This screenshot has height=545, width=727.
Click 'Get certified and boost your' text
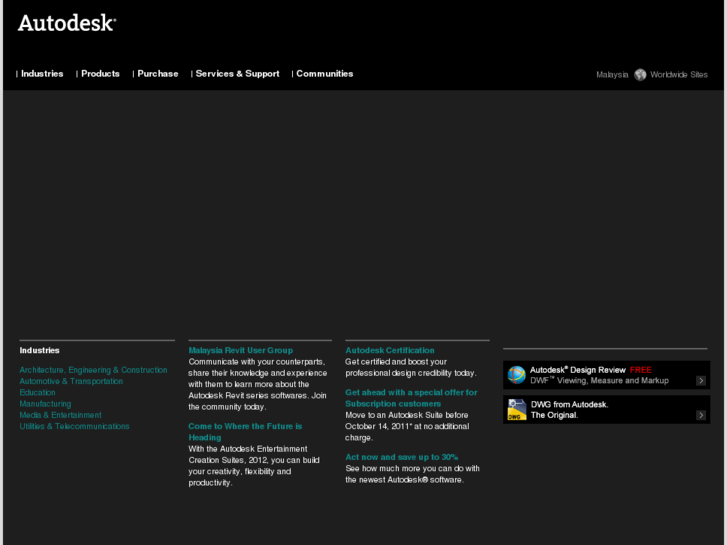[x=396, y=362]
